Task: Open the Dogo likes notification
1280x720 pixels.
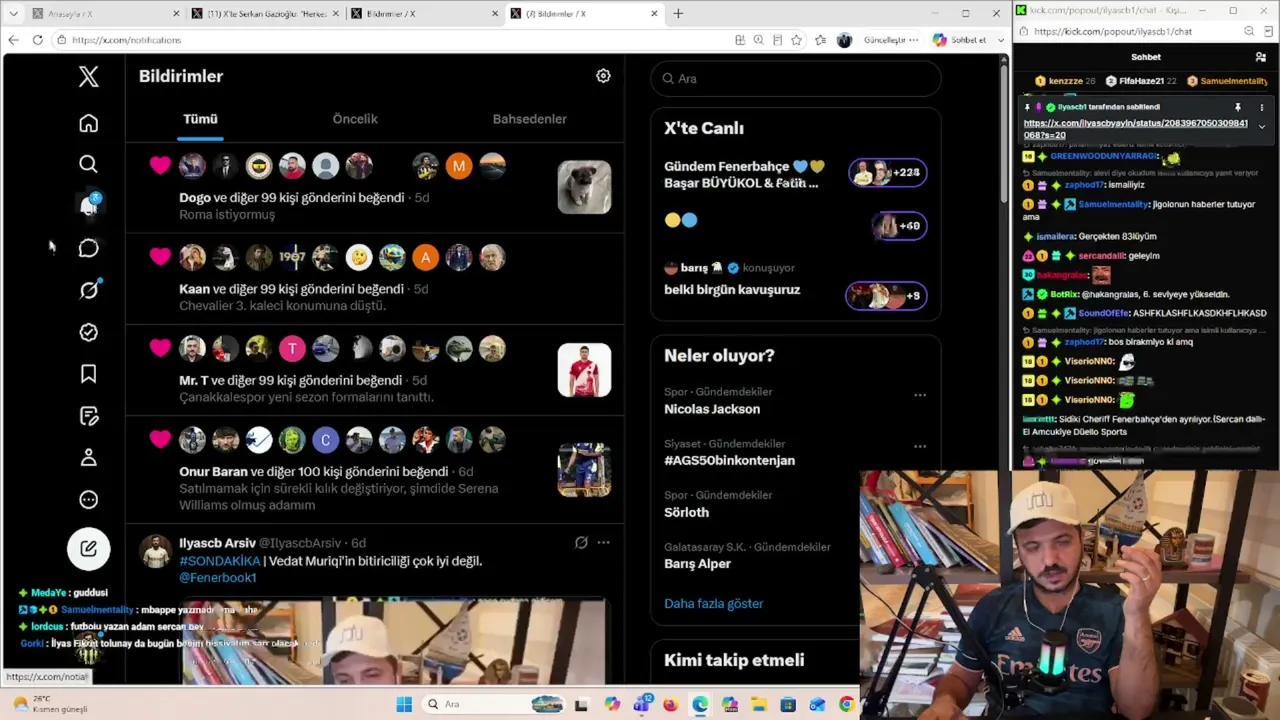Action: [x=375, y=187]
